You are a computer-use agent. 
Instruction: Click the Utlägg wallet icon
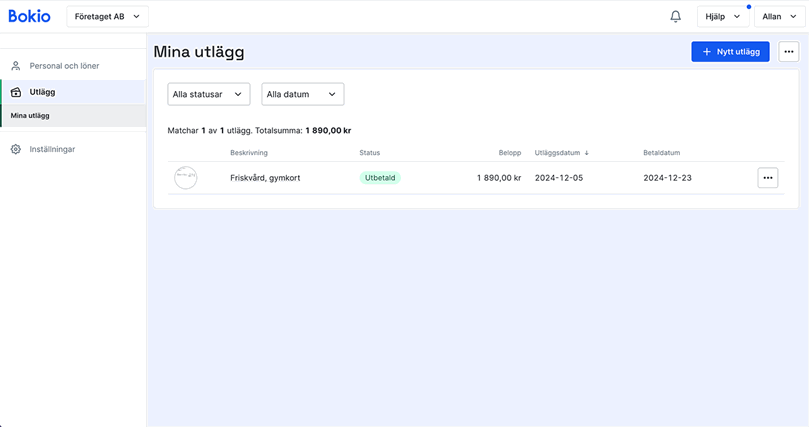[16, 92]
